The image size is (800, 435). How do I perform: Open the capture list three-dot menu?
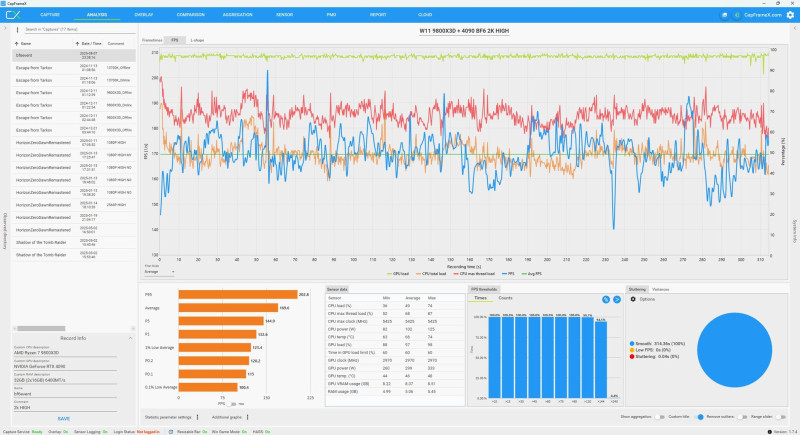tap(17, 30)
